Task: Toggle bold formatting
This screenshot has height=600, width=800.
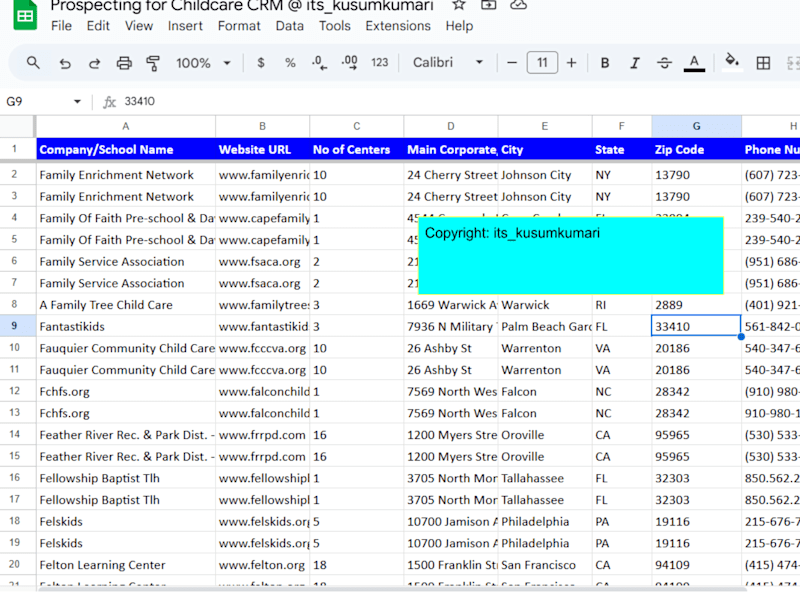Action: click(605, 63)
